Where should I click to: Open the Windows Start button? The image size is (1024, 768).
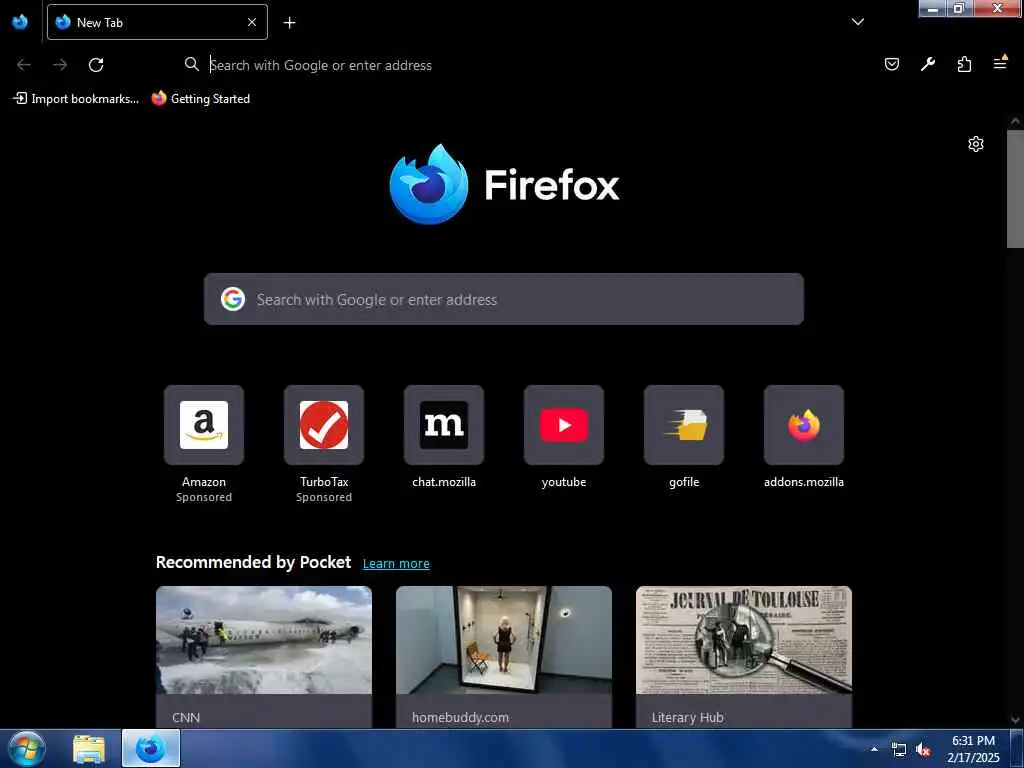point(27,748)
